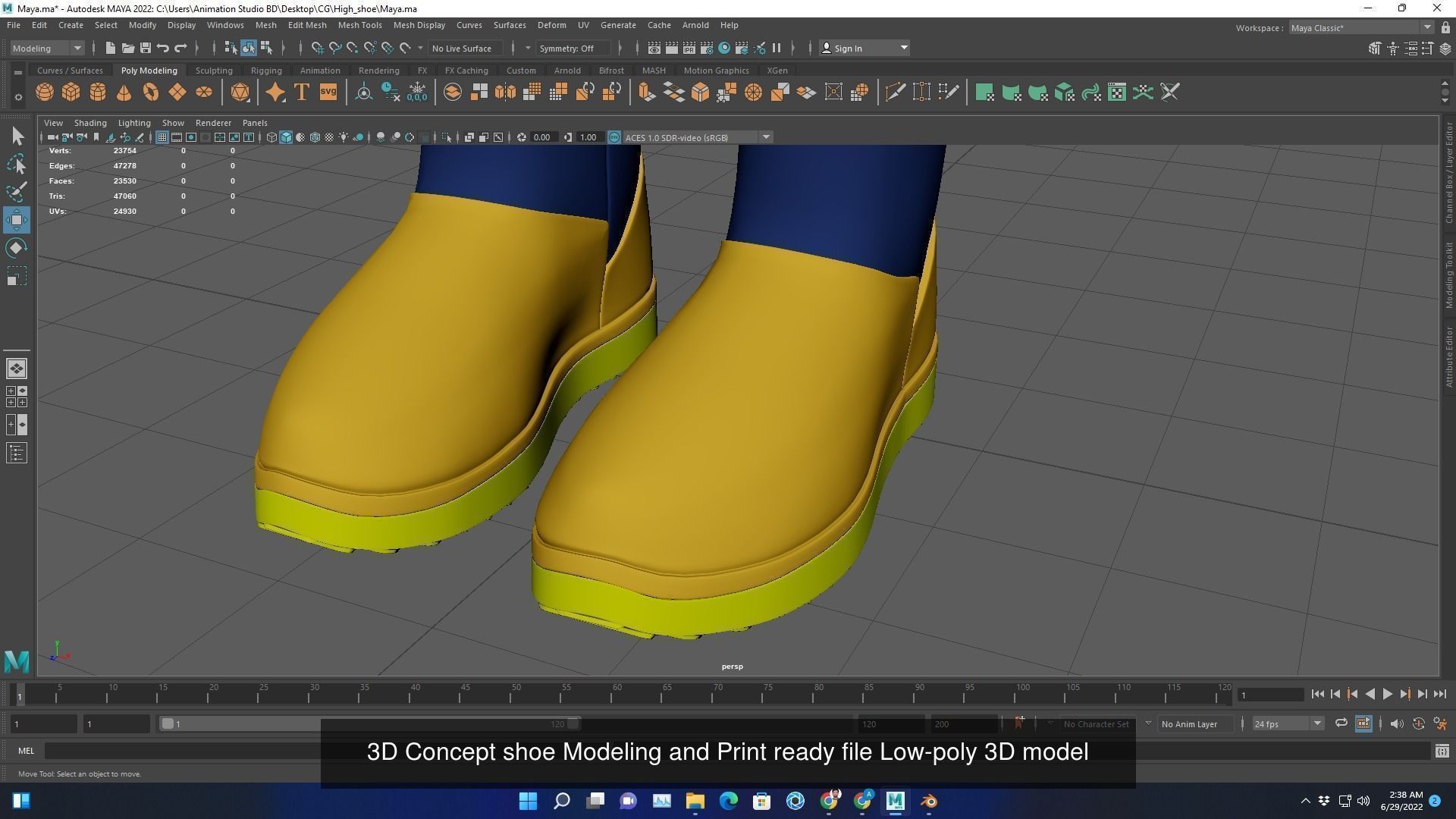This screenshot has width=1456, height=819.
Task: Toggle snap to grids
Action: [x=318, y=48]
